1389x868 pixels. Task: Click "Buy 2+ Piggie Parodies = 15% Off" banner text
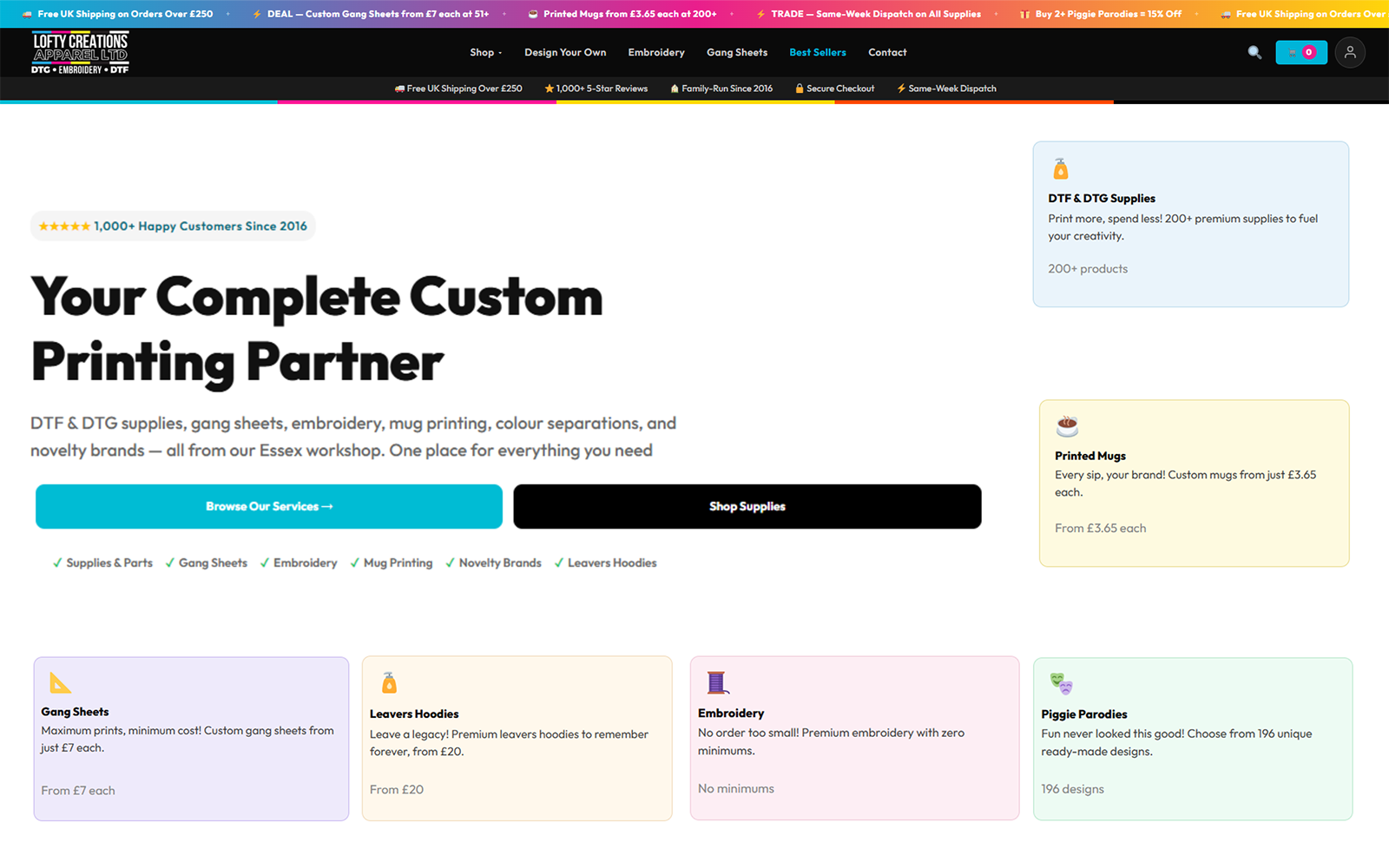pyautogui.click(x=1109, y=14)
